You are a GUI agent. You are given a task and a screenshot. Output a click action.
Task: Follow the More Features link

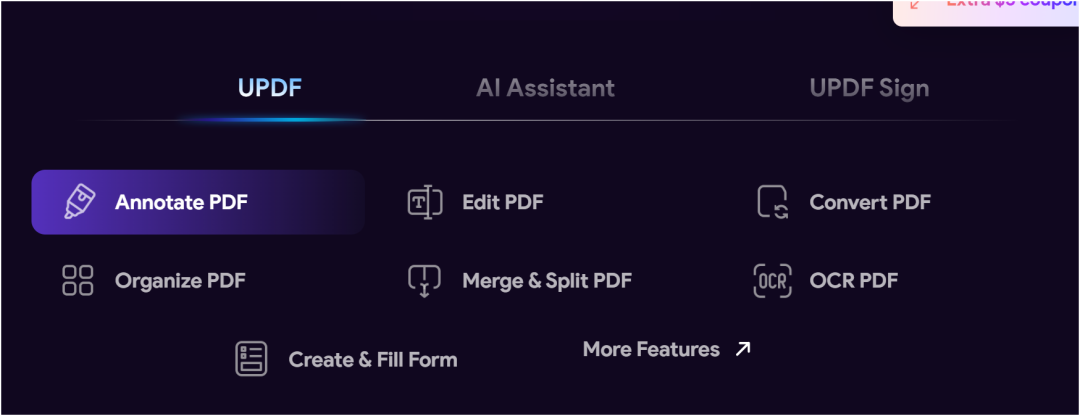tap(667, 349)
